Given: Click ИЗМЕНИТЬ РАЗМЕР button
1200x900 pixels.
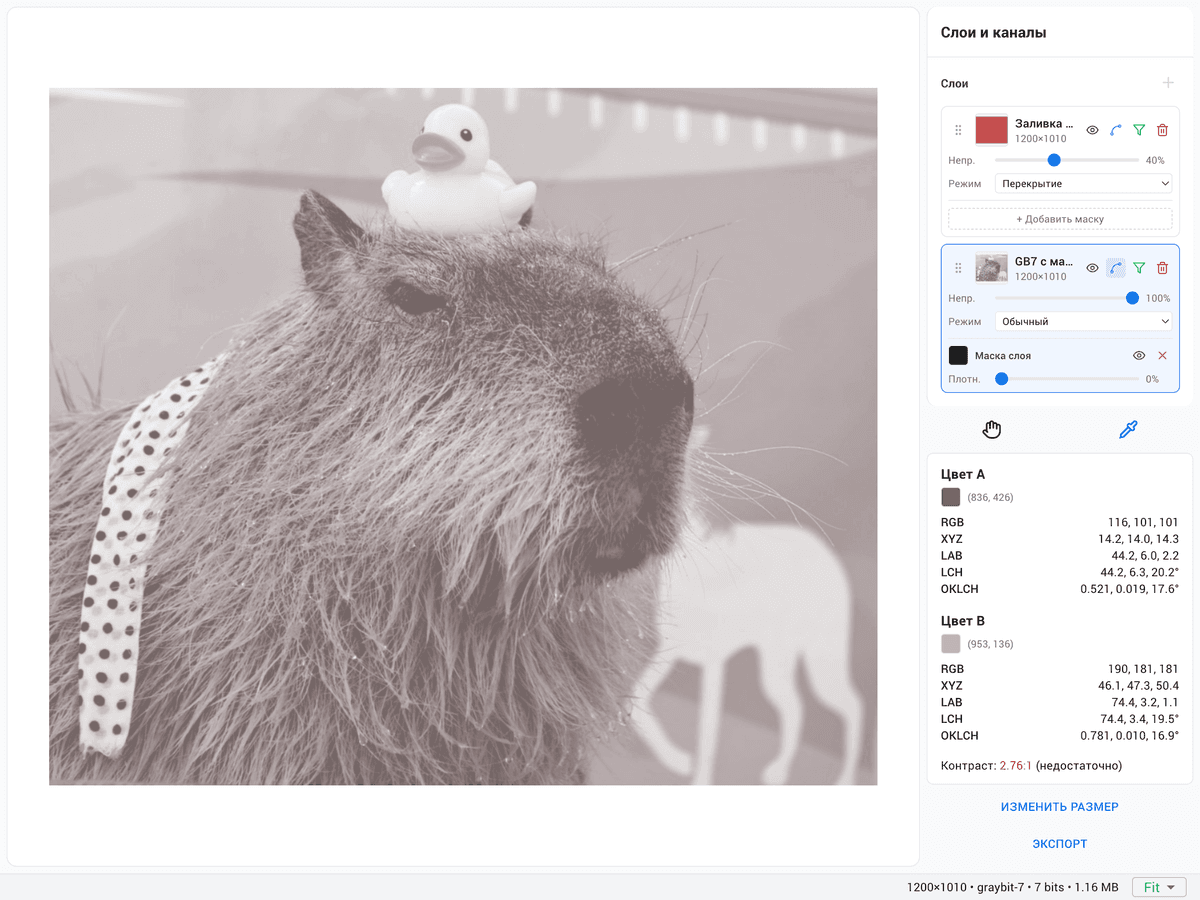Looking at the screenshot, I should click(1059, 807).
